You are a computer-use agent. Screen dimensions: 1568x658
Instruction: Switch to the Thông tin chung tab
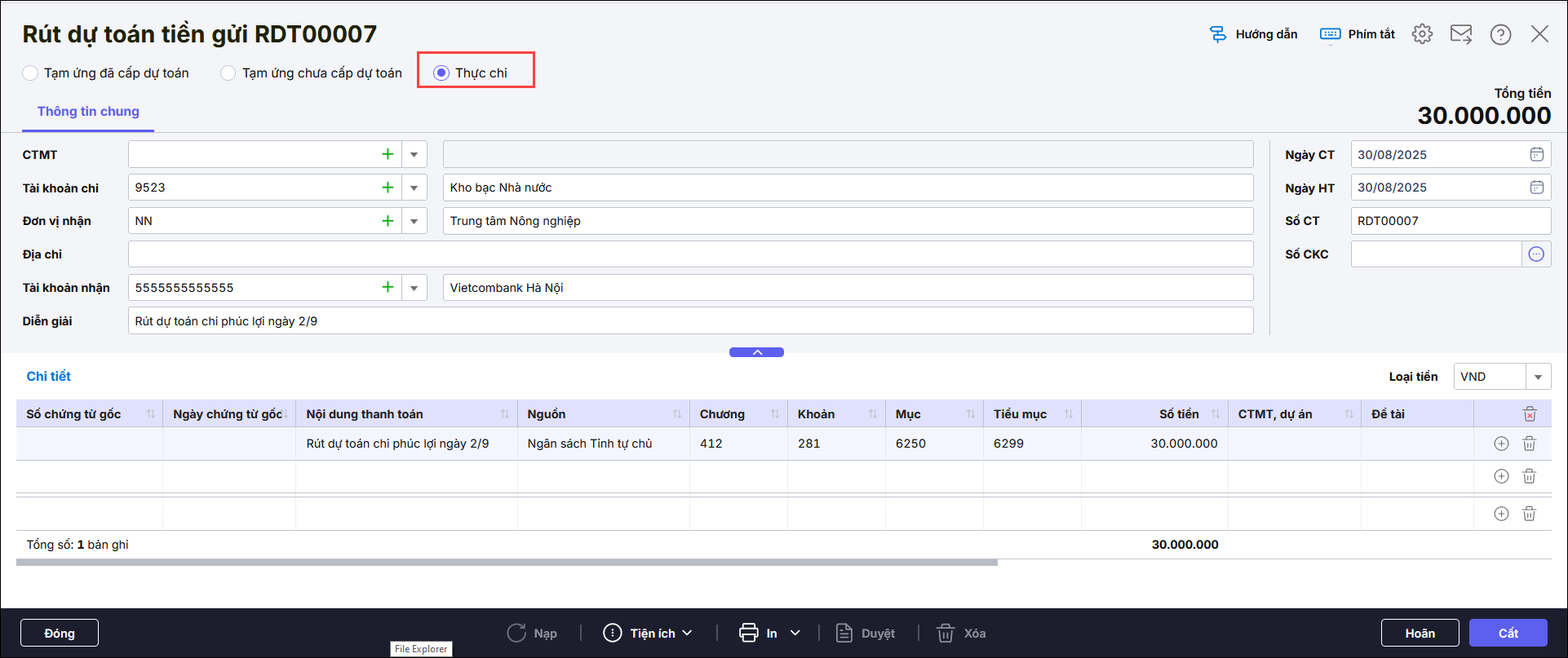[x=88, y=112]
